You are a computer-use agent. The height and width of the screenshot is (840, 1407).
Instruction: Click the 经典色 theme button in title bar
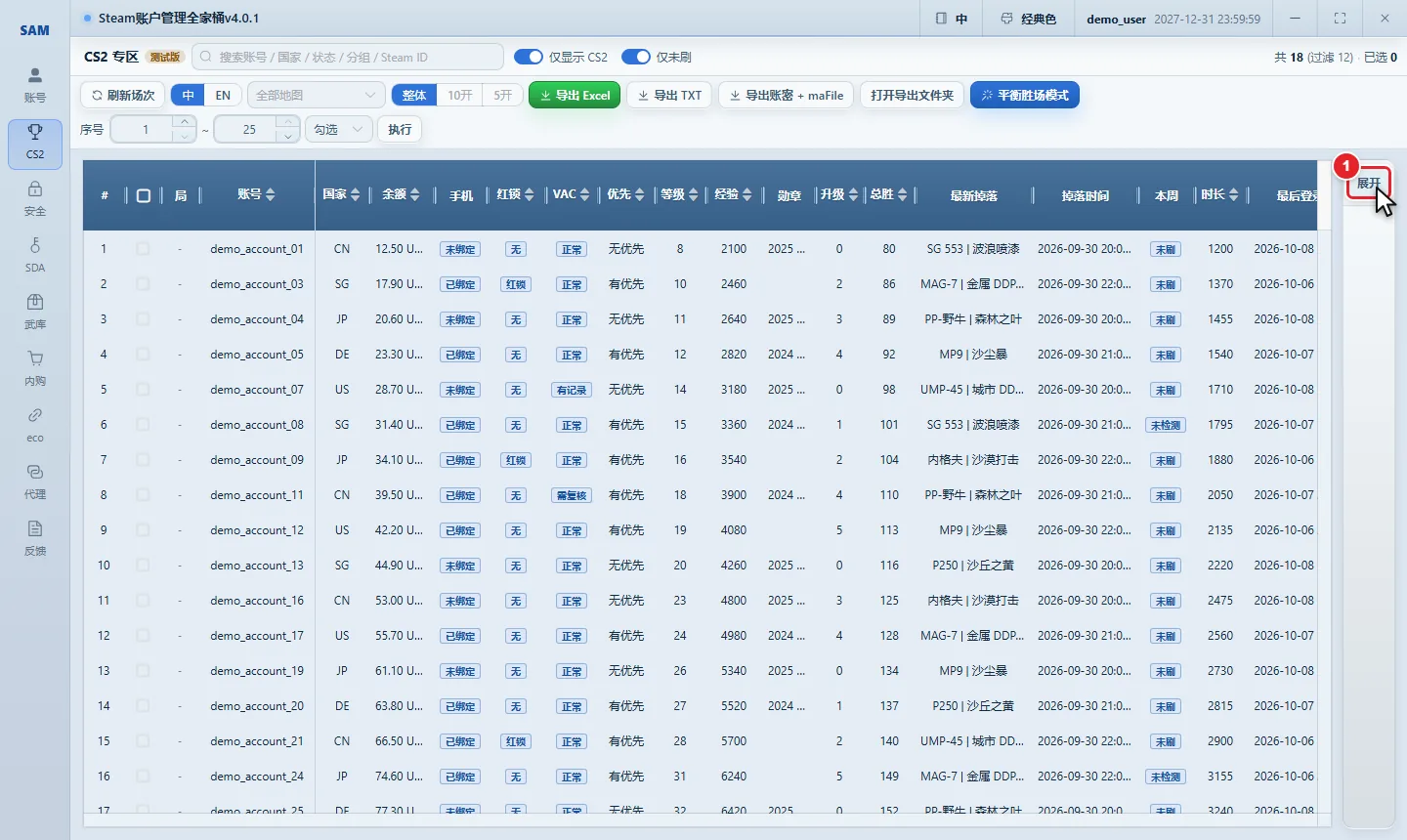coord(1029,19)
